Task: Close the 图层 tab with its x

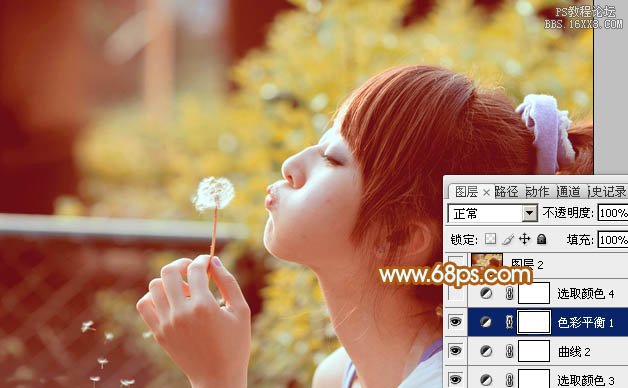Action: pos(486,193)
